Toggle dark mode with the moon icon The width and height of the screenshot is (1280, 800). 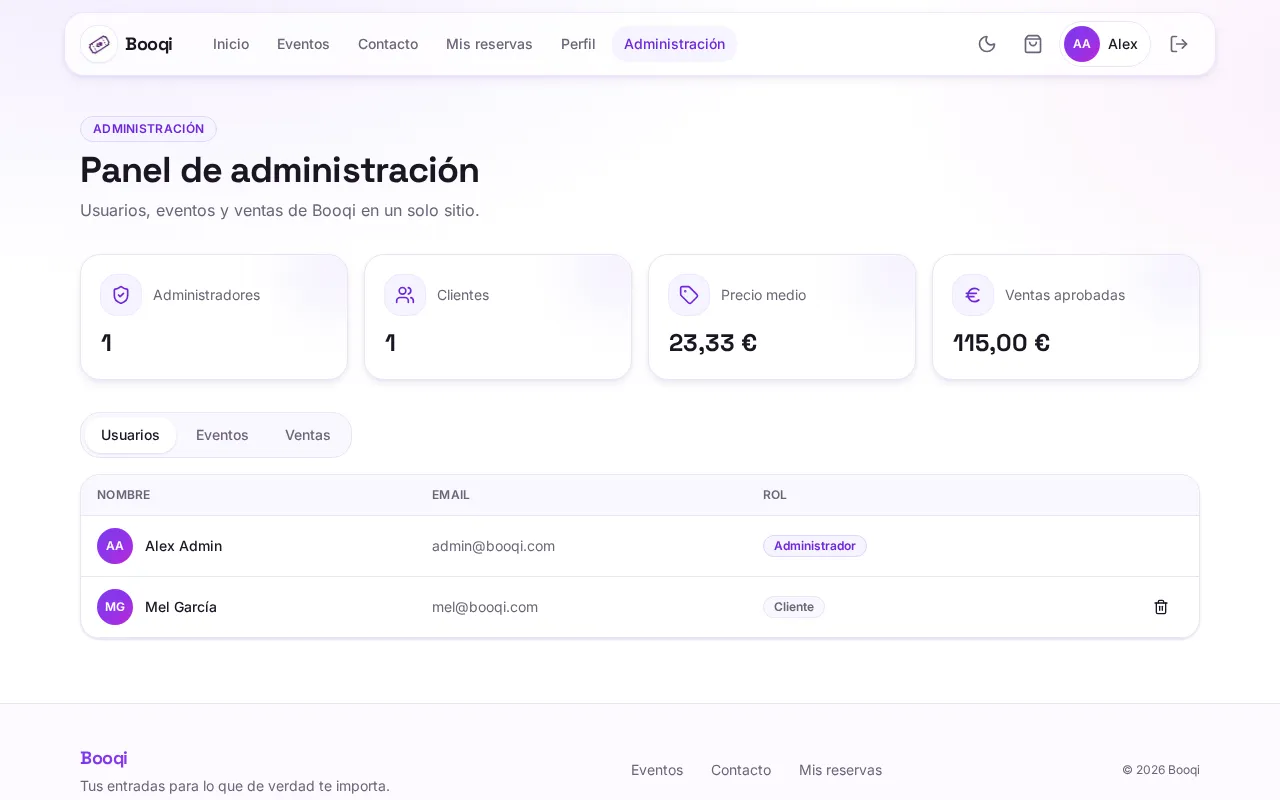tap(987, 44)
